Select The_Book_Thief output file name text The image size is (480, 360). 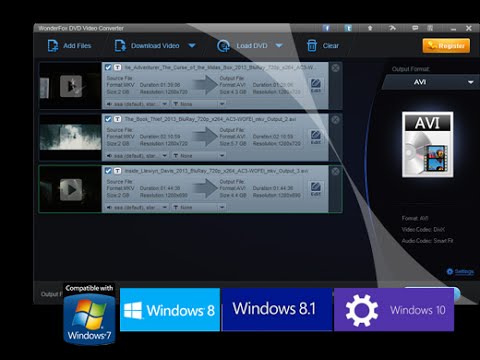pos(210,119)
